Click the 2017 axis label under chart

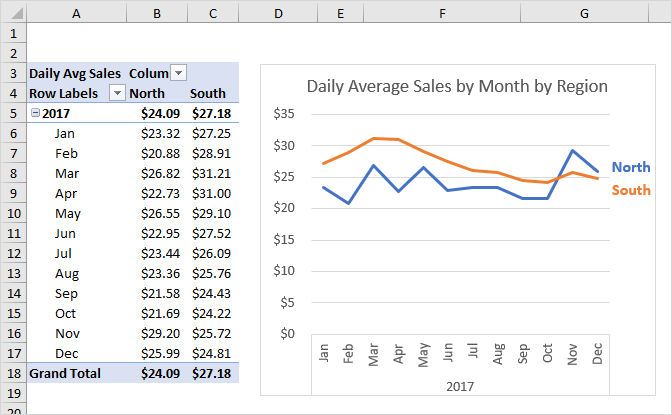coord(460,386)
